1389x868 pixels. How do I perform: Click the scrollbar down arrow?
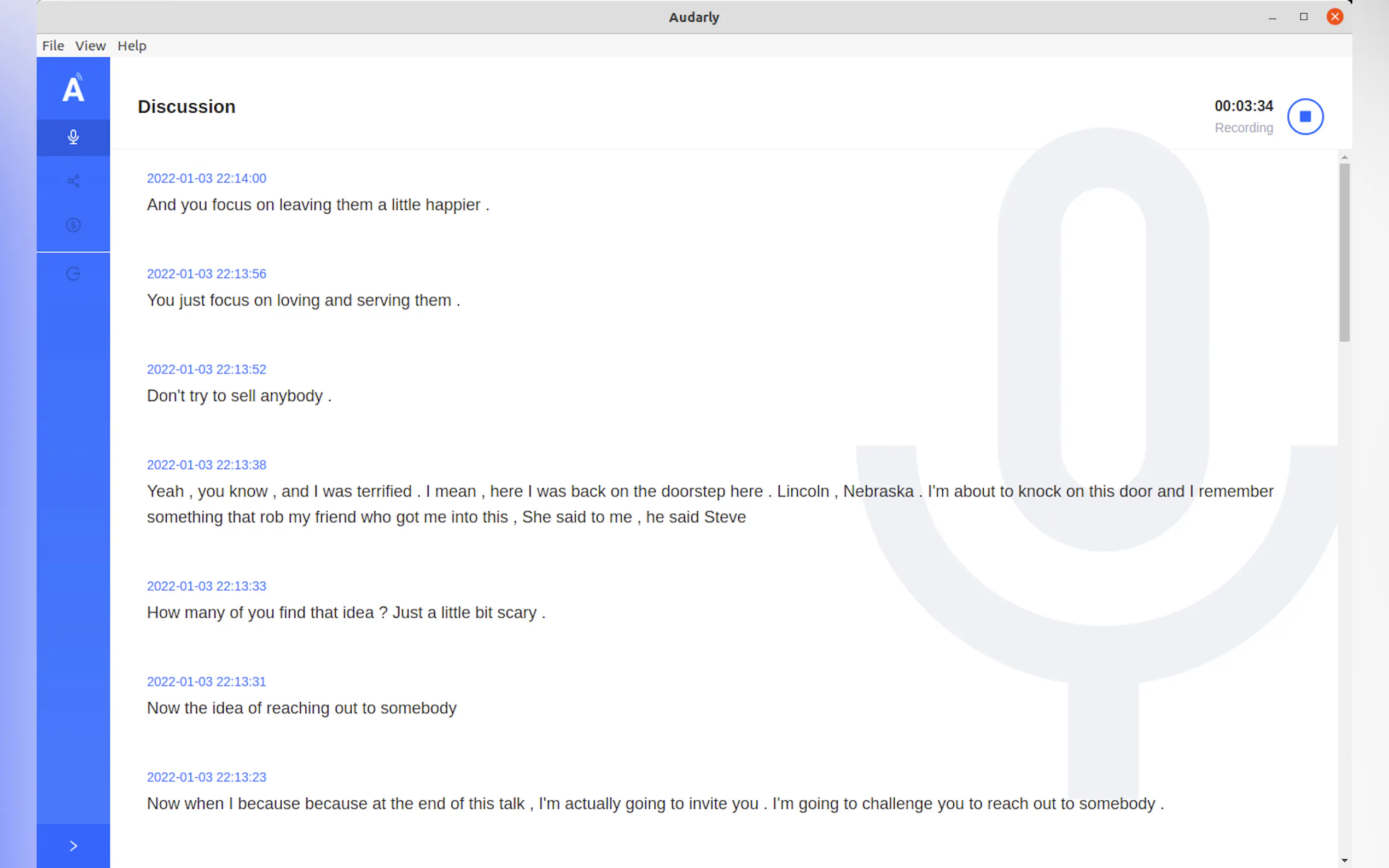1344,860
